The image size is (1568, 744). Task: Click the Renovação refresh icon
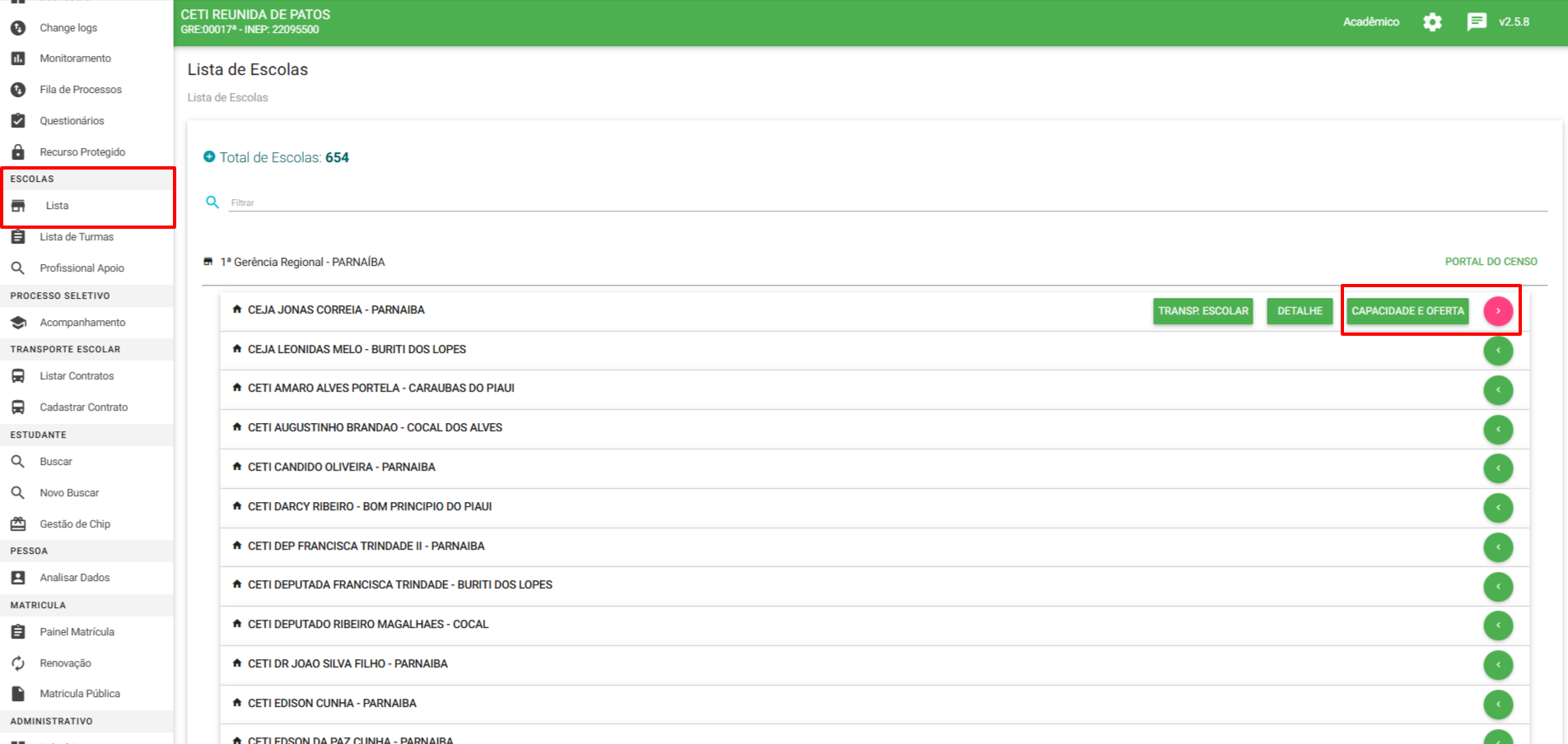(18, 663)
